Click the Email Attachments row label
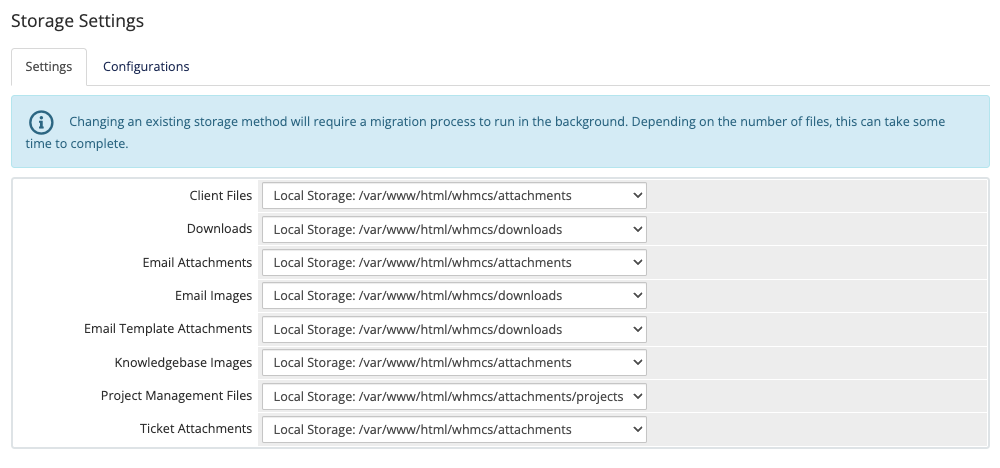1000x468 pixels. [197, 262]
